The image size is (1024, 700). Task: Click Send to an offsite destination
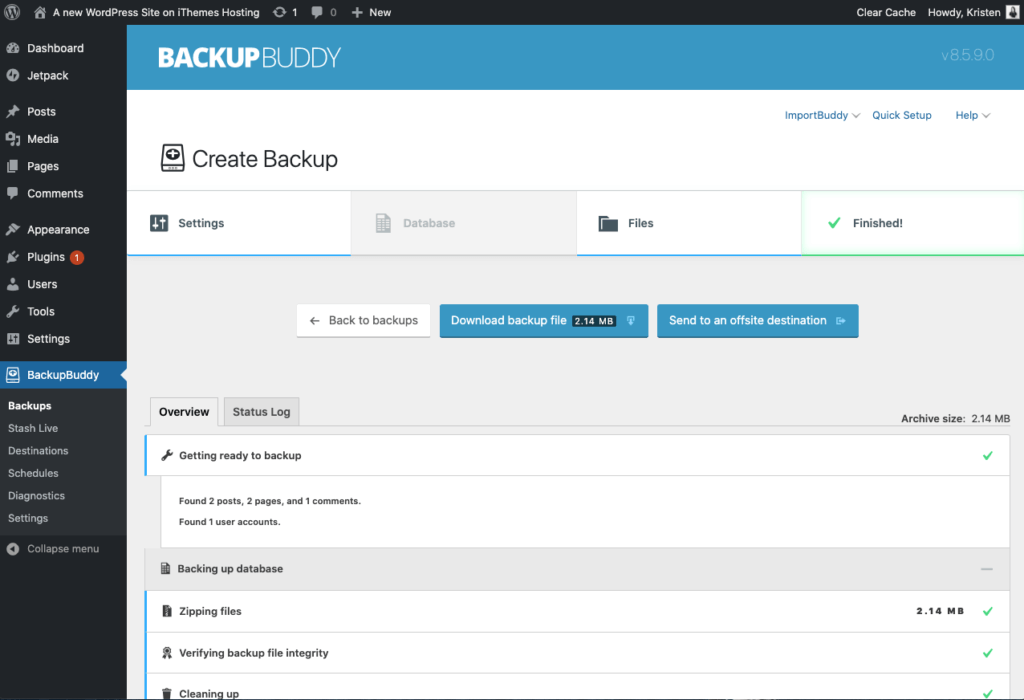(x=758, y=321)
